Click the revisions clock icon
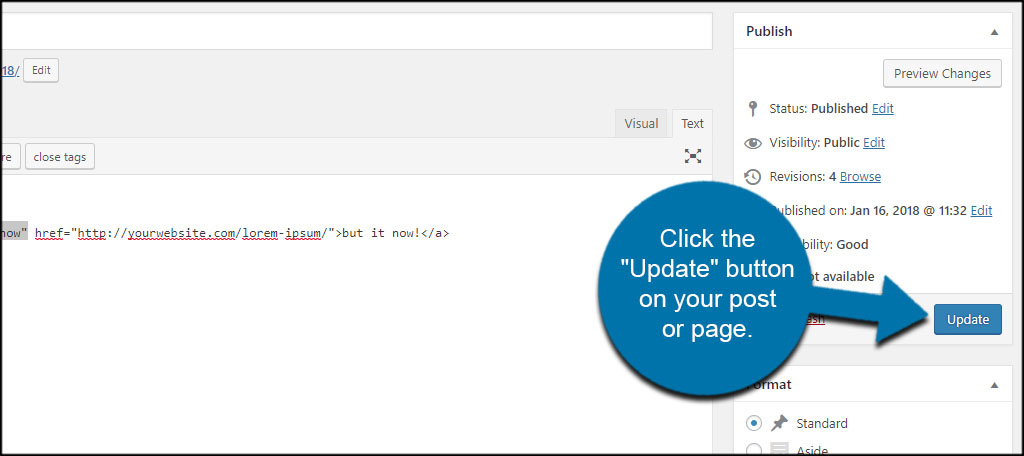1024x456 pixels. [753, 176]
